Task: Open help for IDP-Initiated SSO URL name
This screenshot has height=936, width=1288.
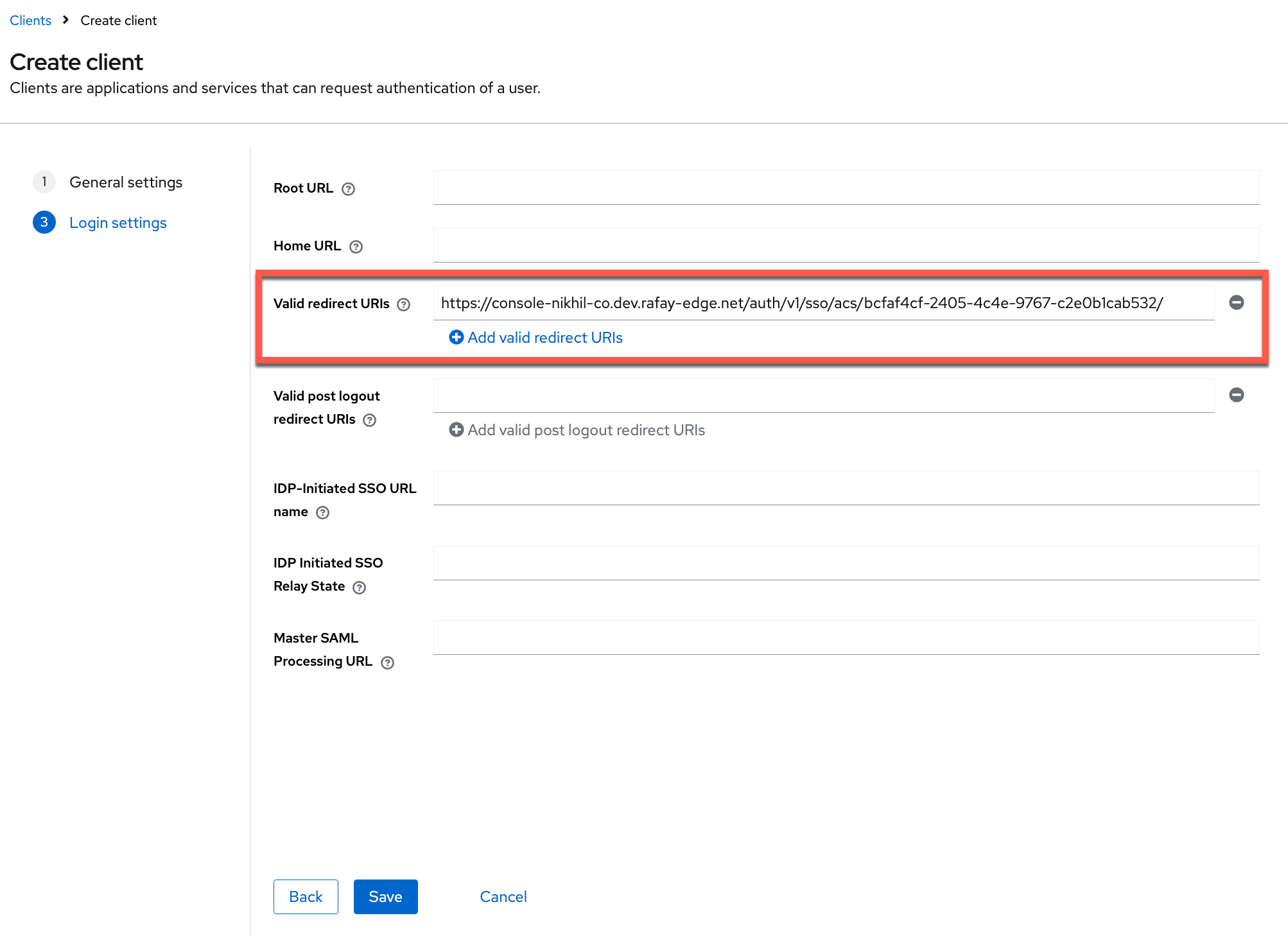Action: point(322,512)
